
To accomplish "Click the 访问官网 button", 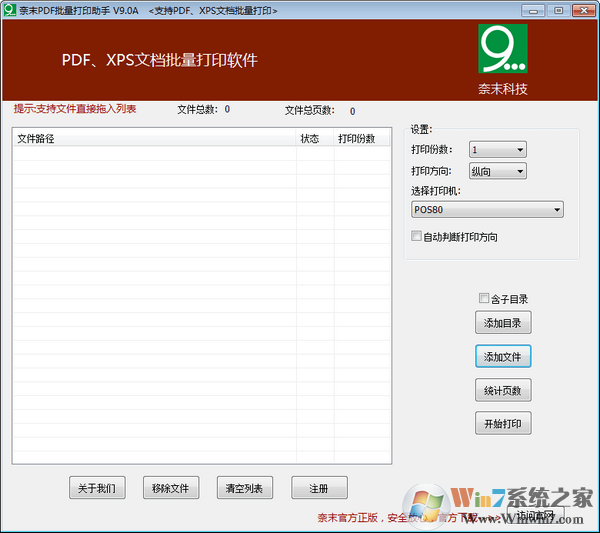I will point(536,515).
